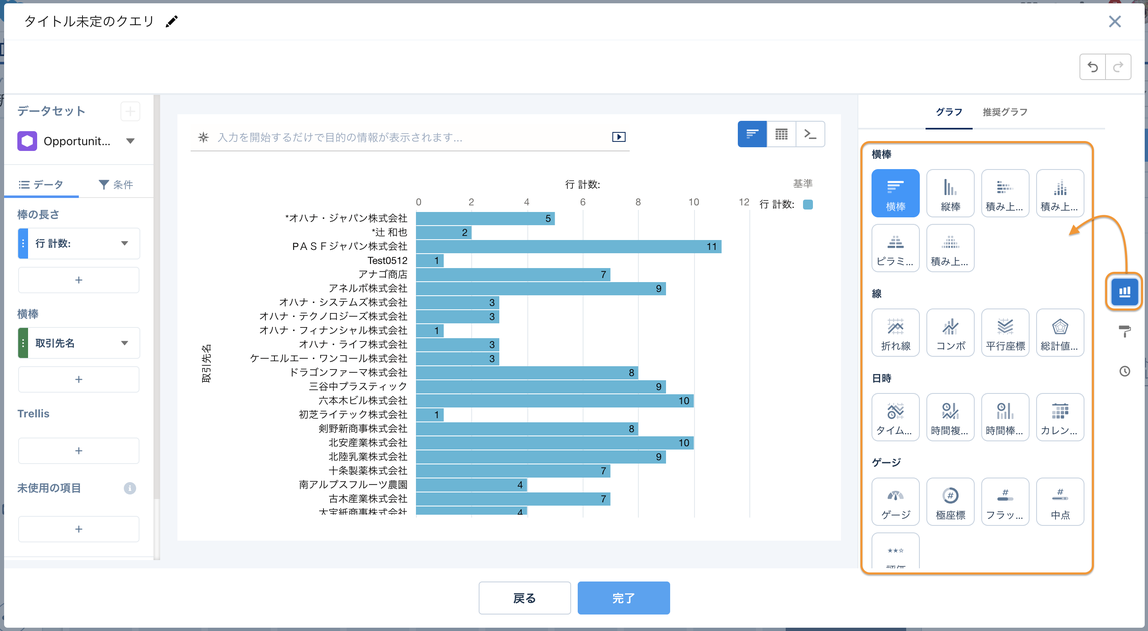Switch to table view icon
Viewport: 1148px width, 631px height.
coord(780,133)
